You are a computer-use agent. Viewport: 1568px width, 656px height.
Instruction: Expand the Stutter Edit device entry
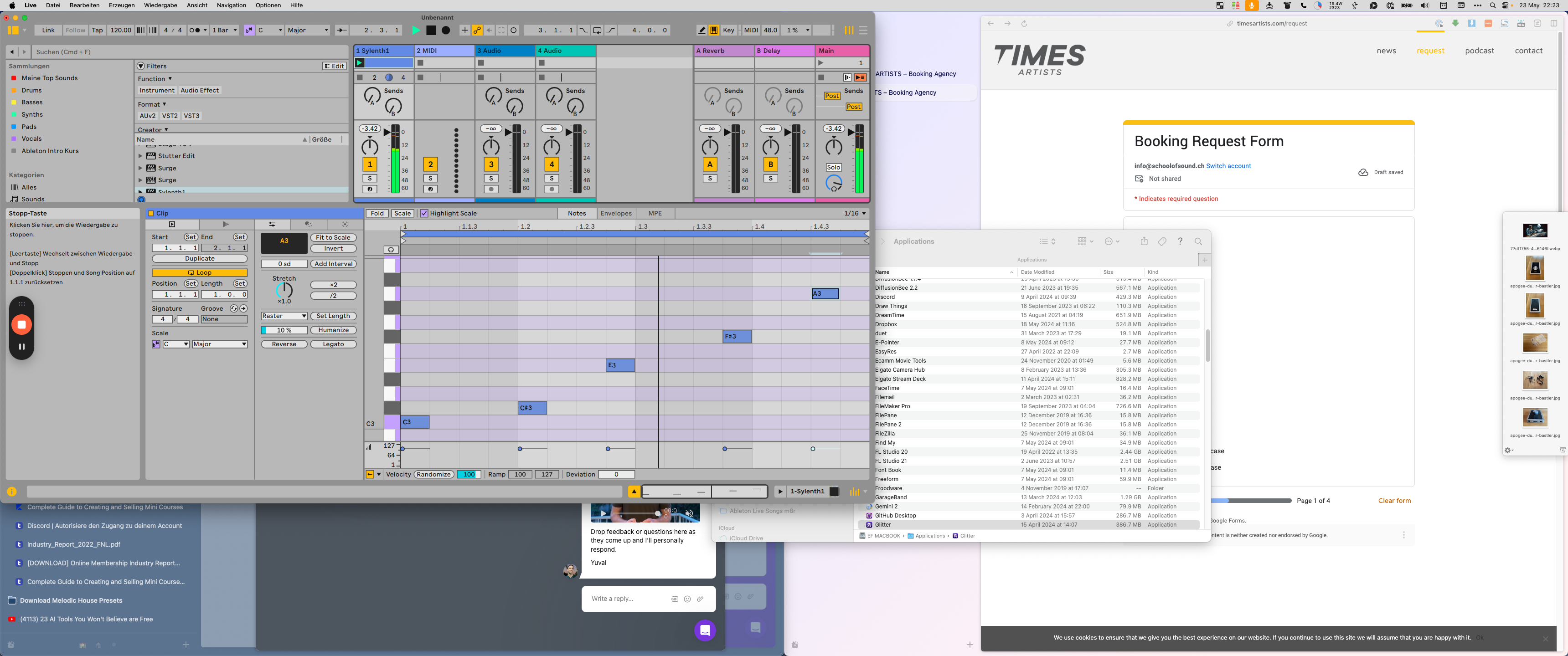(140, 156)
